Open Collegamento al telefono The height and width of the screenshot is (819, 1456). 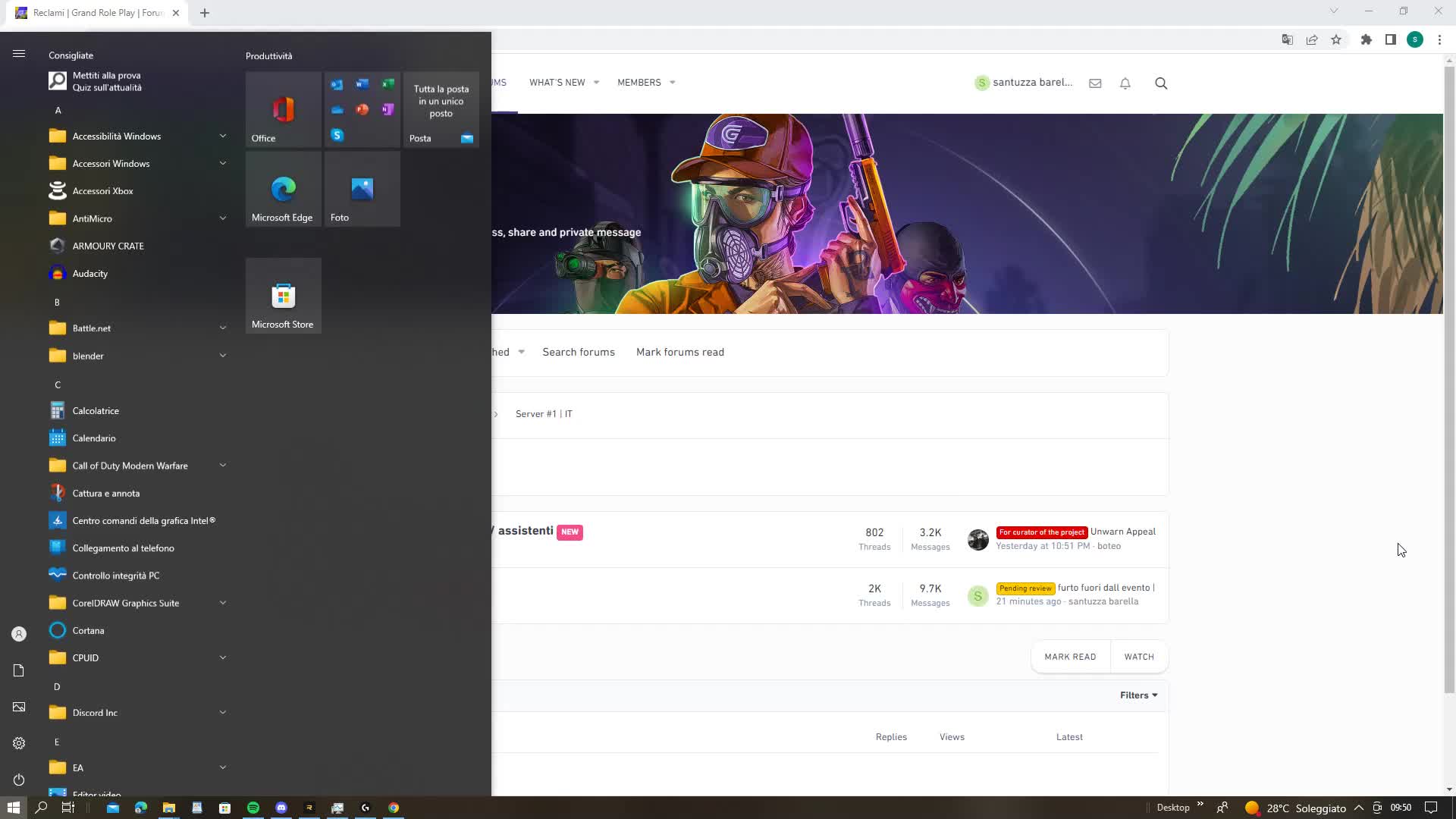136,548
